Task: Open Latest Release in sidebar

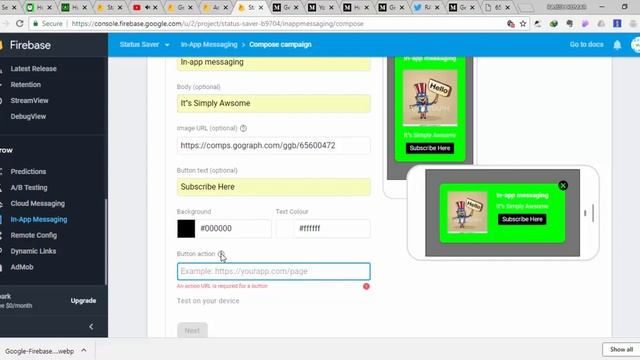Action: point(33,69)
